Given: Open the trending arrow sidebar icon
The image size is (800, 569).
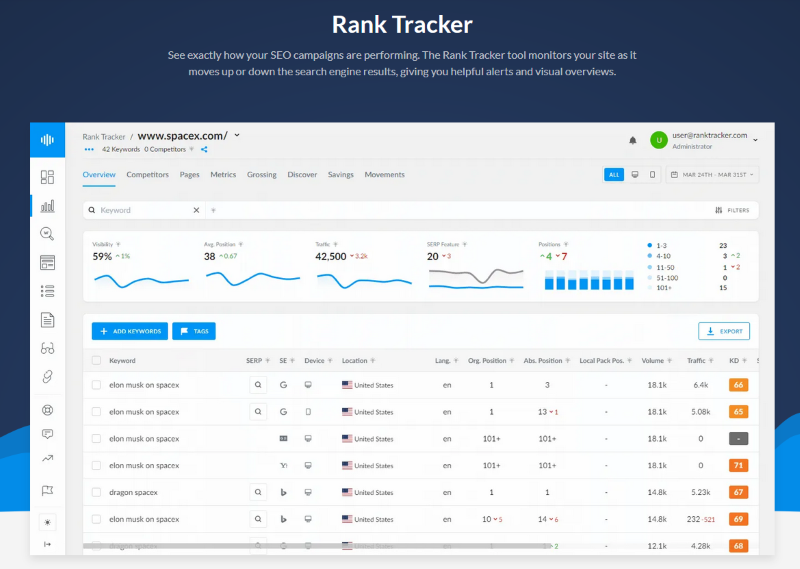Looking at the screenshot, I should 47,458.
